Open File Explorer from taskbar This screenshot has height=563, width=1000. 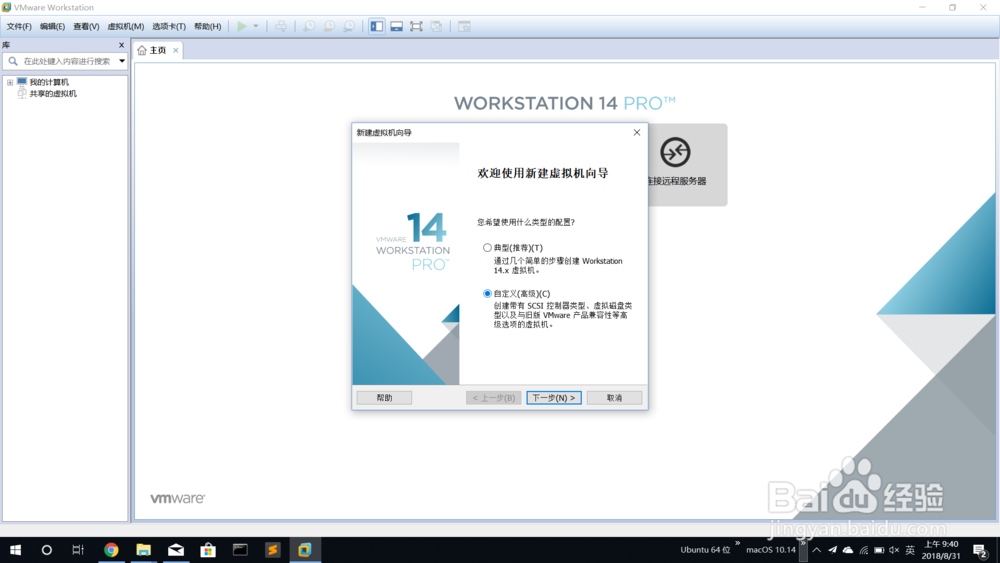click(143, 550)
